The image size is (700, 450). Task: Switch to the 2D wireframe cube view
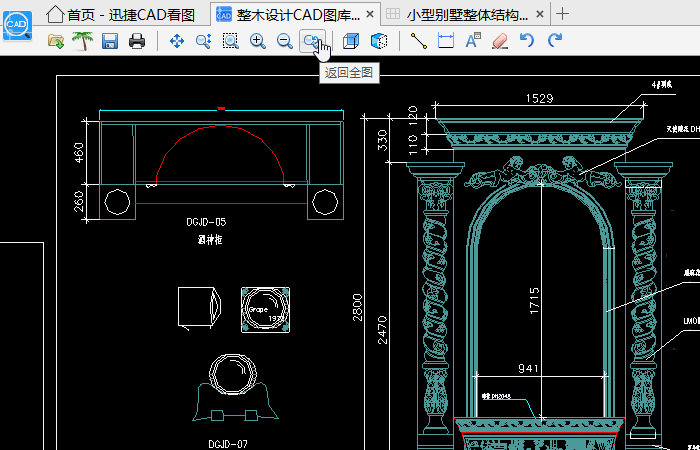point(351,41)
